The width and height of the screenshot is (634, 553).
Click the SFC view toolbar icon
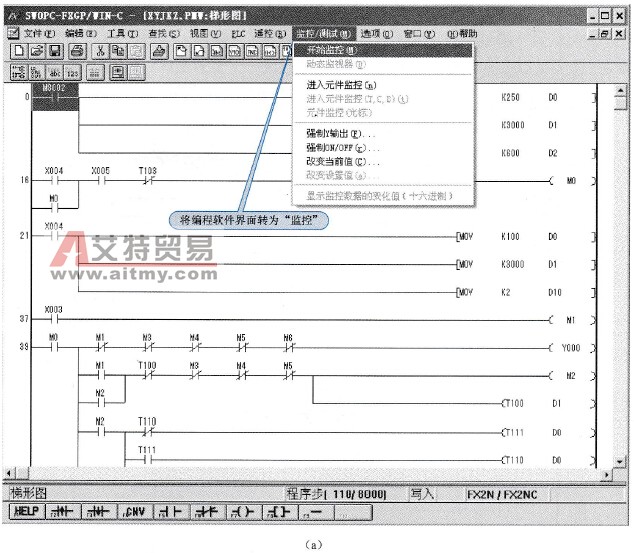pyautogui.click(x=253, y=51)
